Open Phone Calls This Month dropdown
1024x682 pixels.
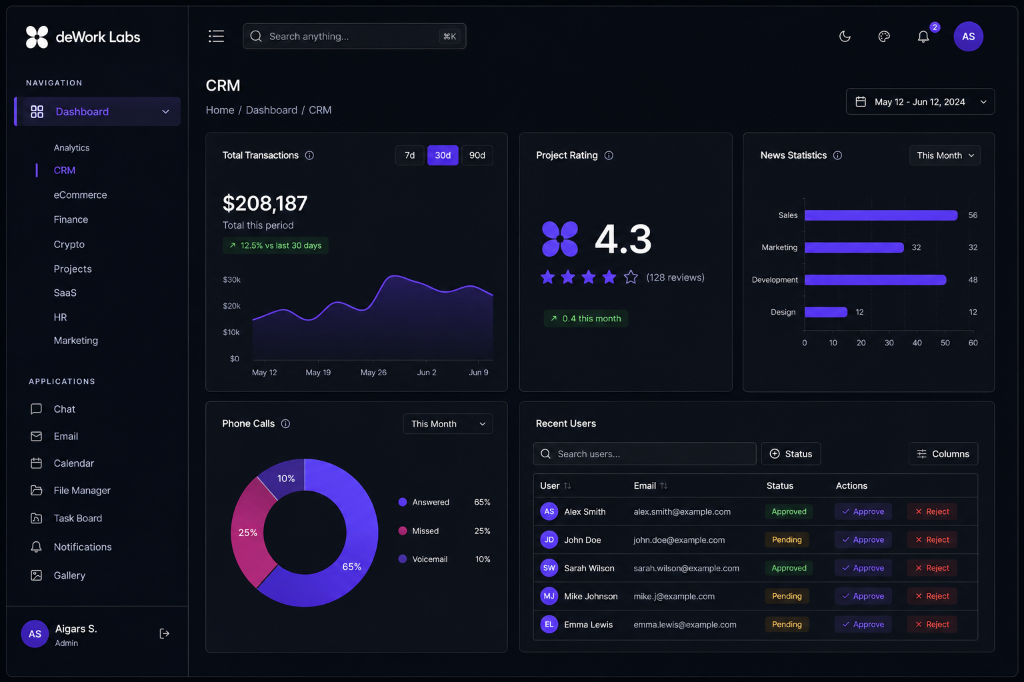tap(448, 424)
